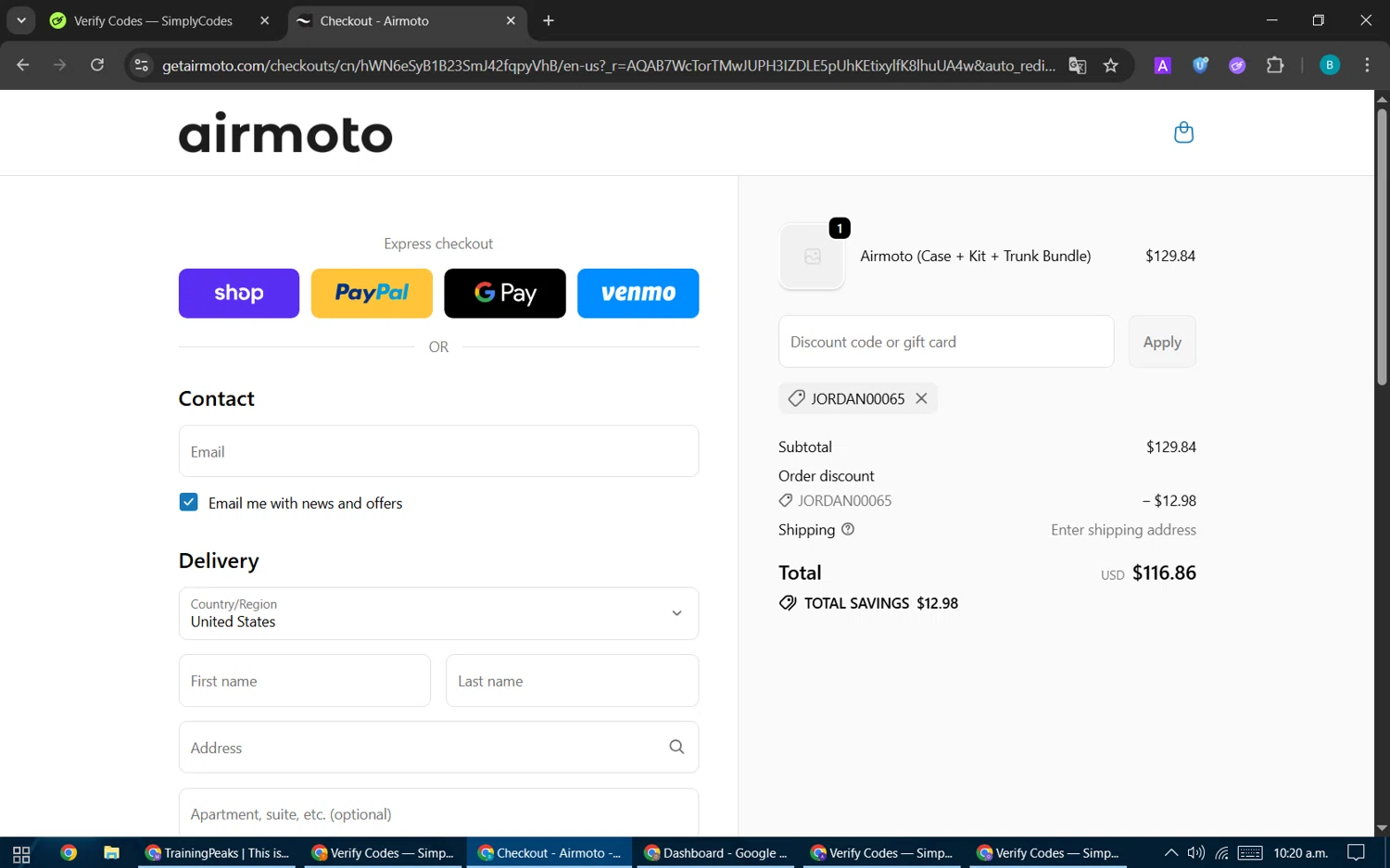1390x868 pixels.
Task: Click the Enter shipping address text
Action: [x=1123, y=530]
